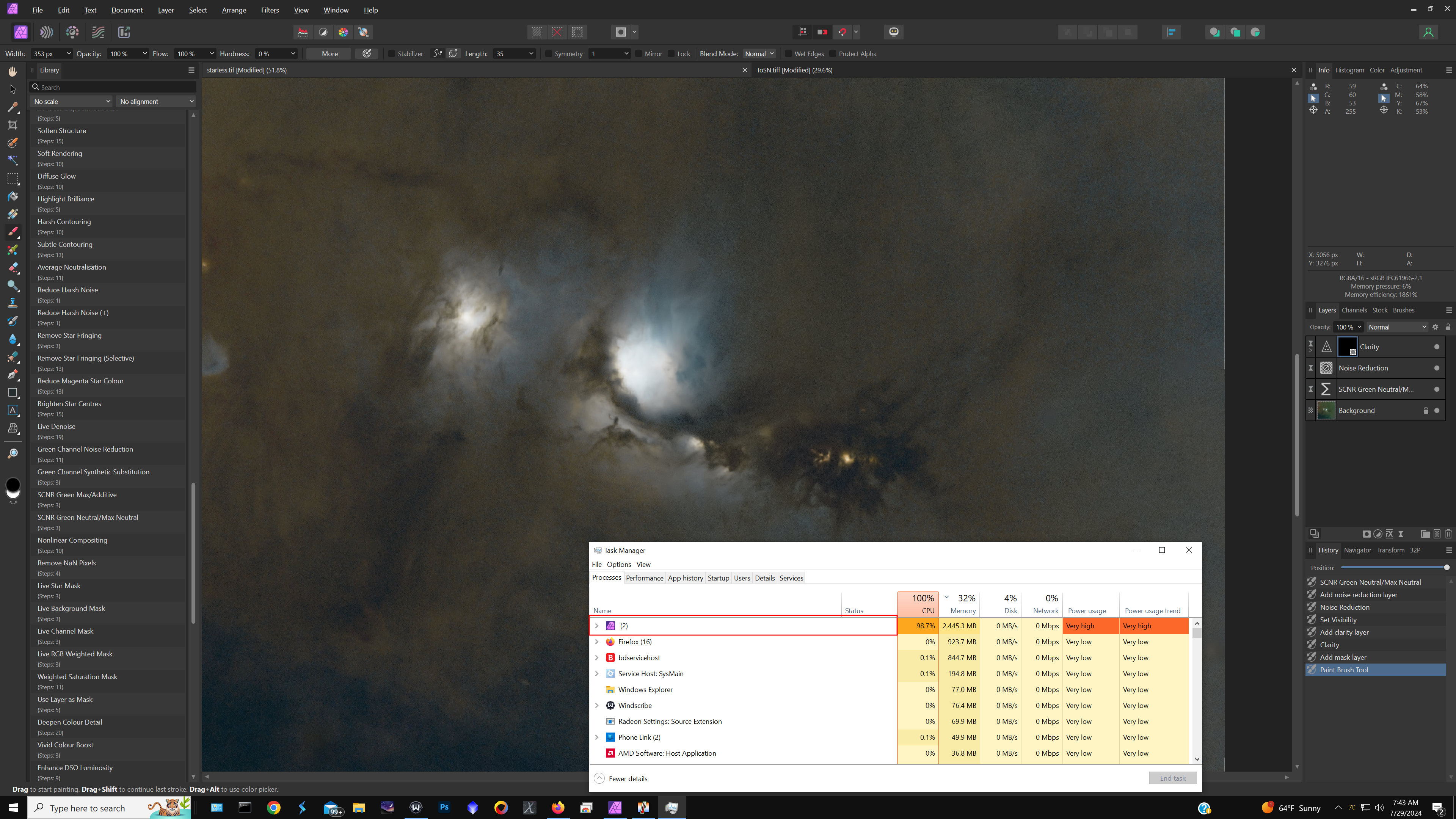Expand the Firefox (16) process group

(596, 642)
